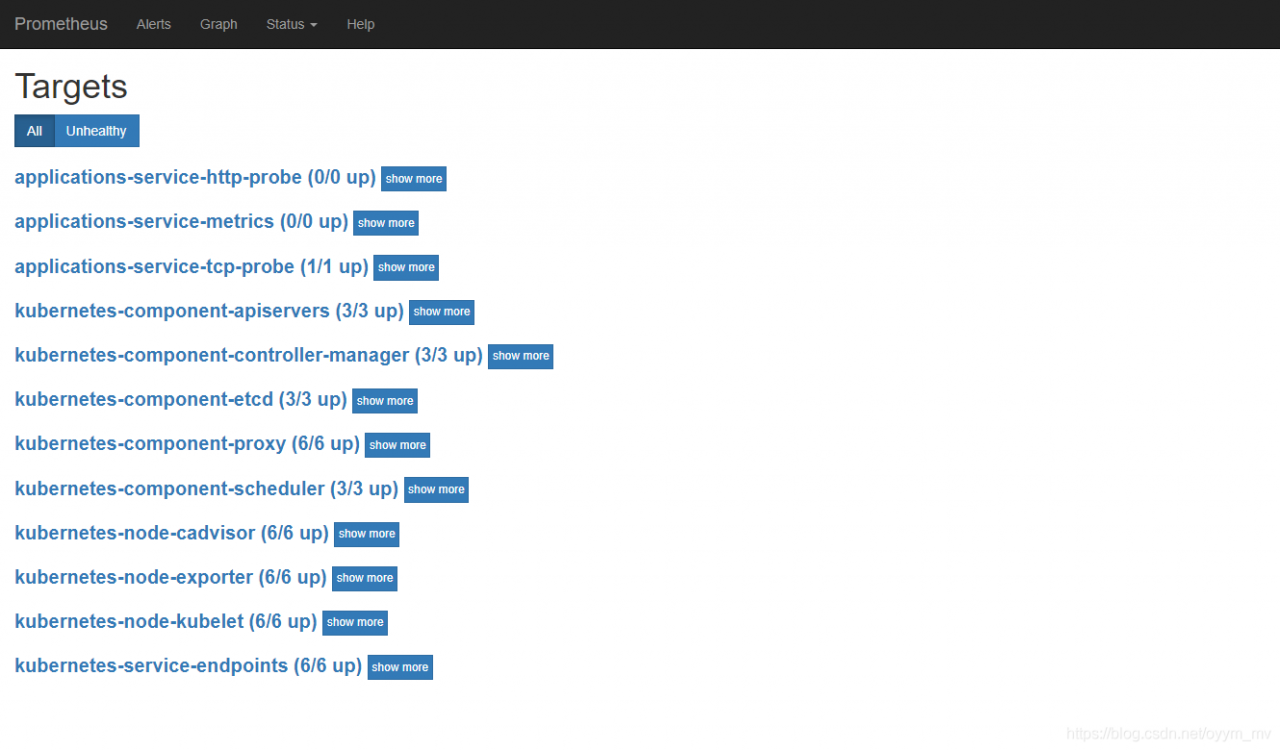Click applications-service-http-probe (0/0 up) heading
Viewport: 1280px width, 751px height.
coord(195,178)
